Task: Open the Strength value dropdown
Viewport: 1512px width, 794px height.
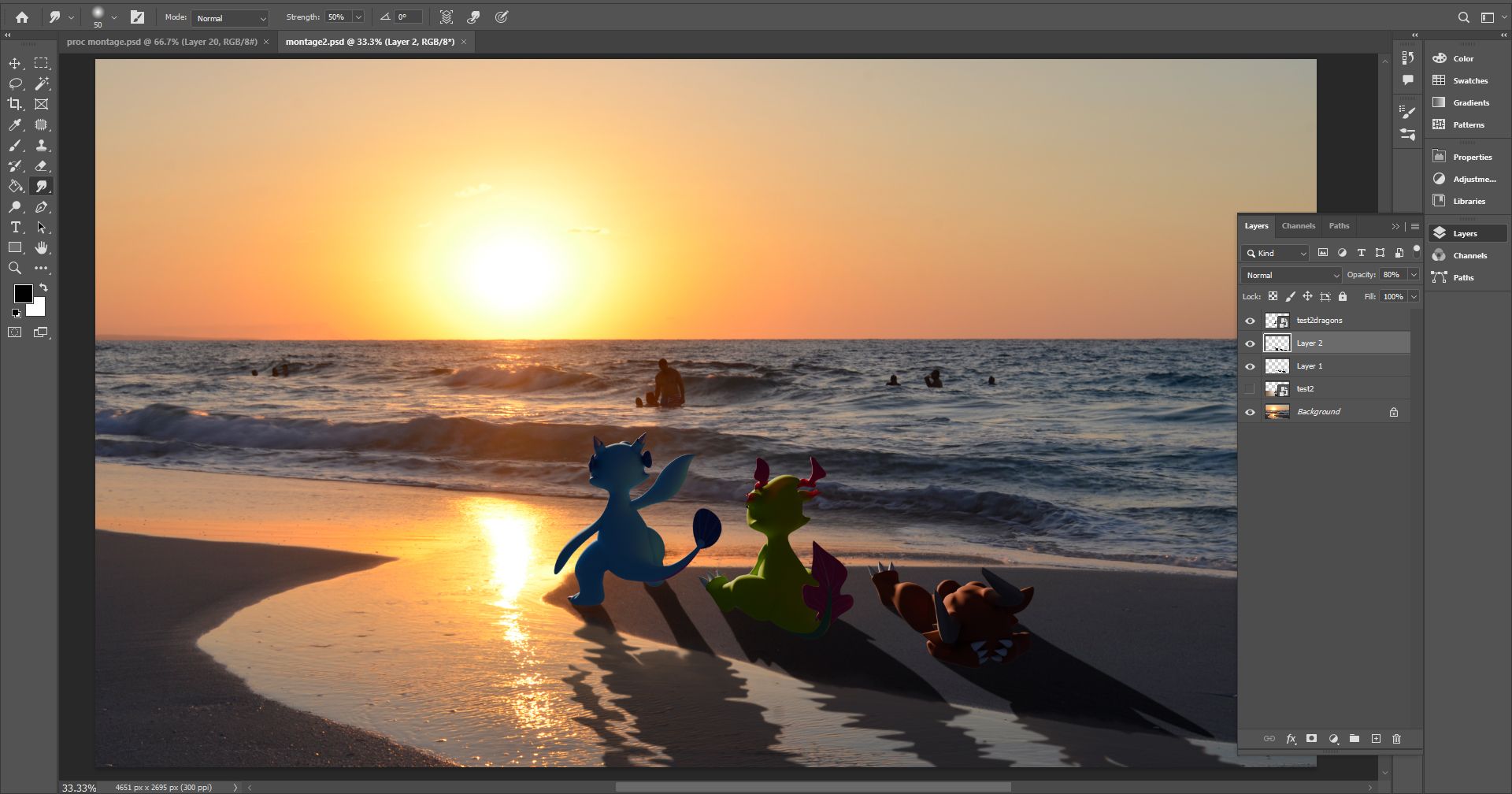Action: pyautogui.click(x=358, y=17)
